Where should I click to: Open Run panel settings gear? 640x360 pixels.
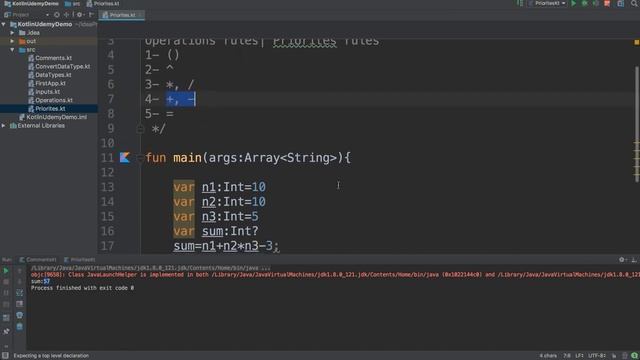pos(622,260)
